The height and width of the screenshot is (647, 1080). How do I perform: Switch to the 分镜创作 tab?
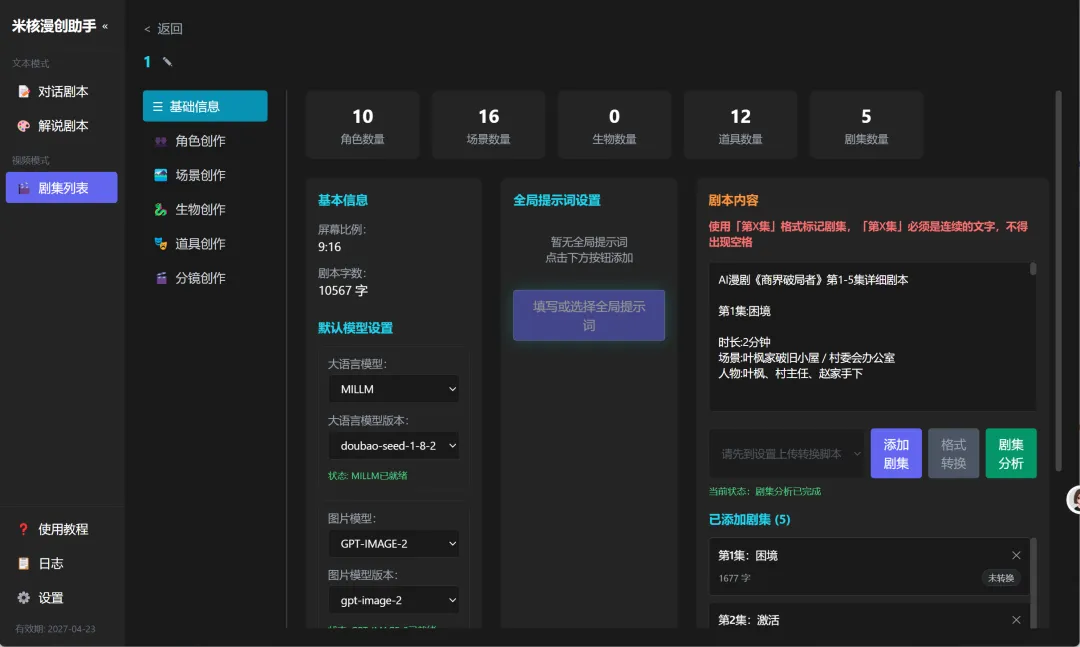tap(205, 278)
